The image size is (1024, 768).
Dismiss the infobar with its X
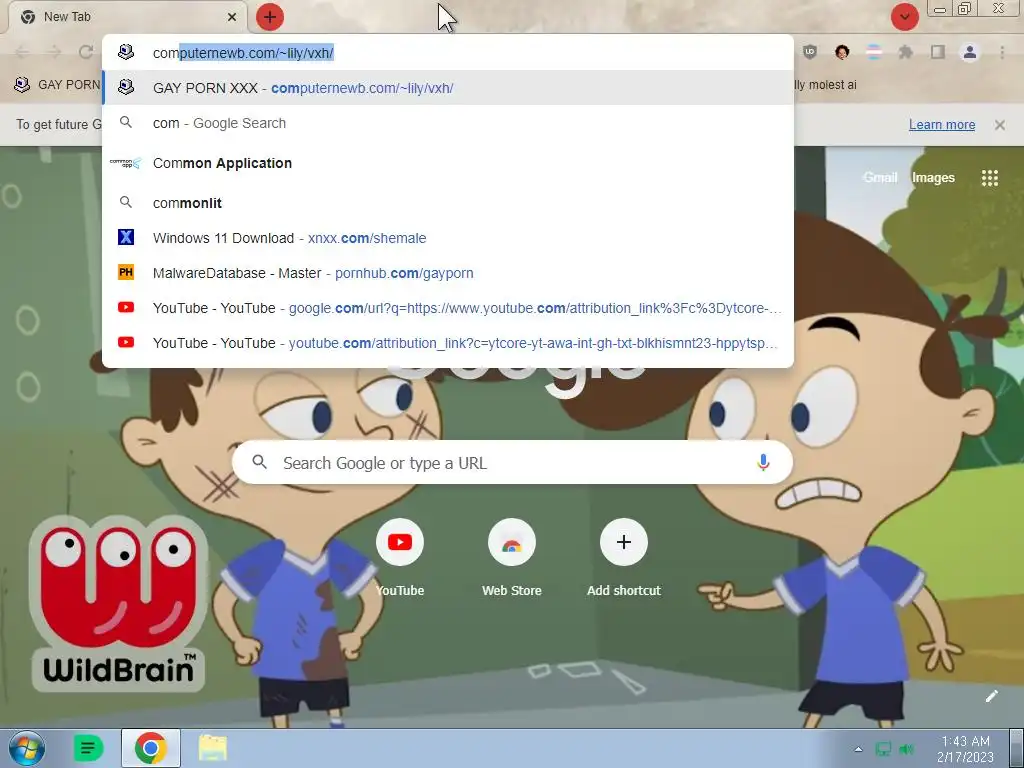point(1000,125)
